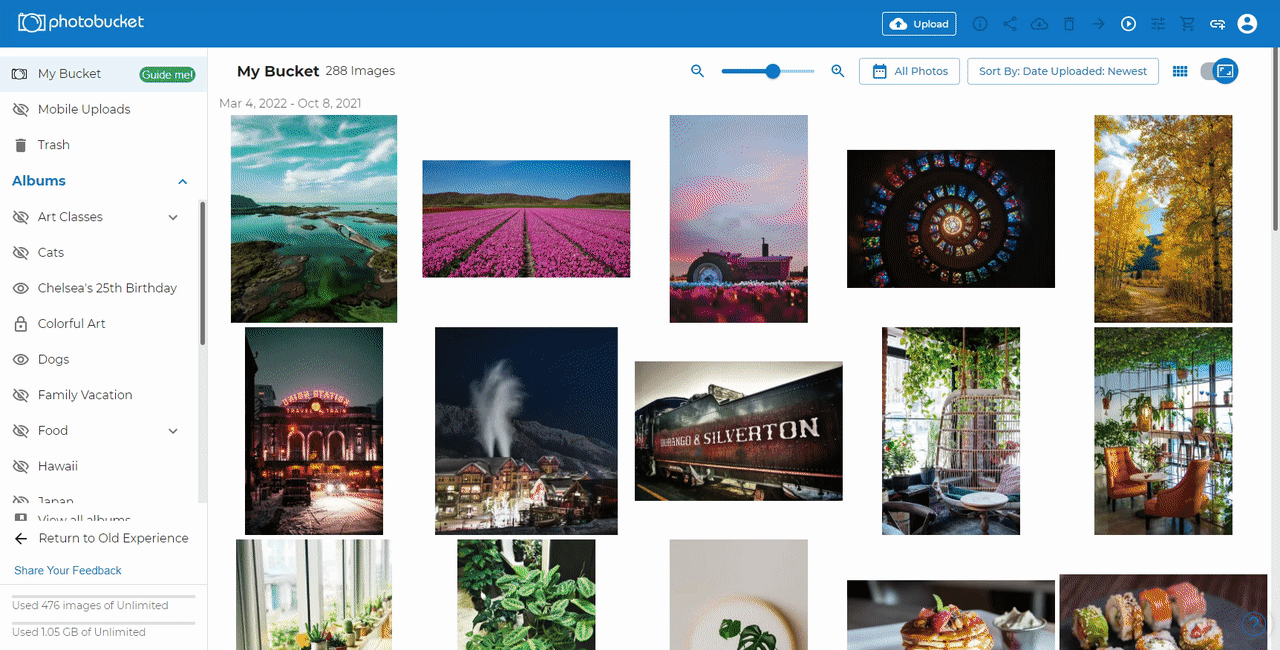Click "Used 1.05 GB of Unlimited" text

click(x=79, y=632)
